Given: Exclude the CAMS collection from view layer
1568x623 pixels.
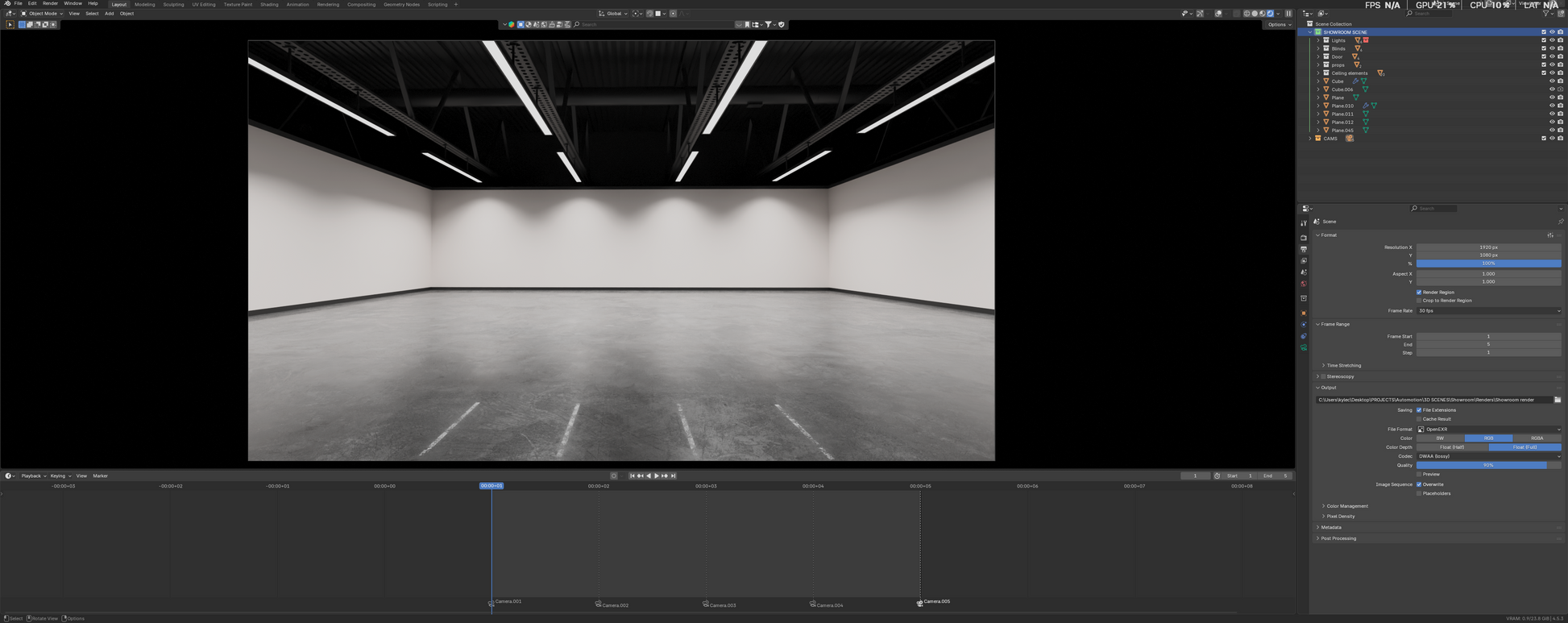Looking at the screenshot, I should [x=1544, y=139].
